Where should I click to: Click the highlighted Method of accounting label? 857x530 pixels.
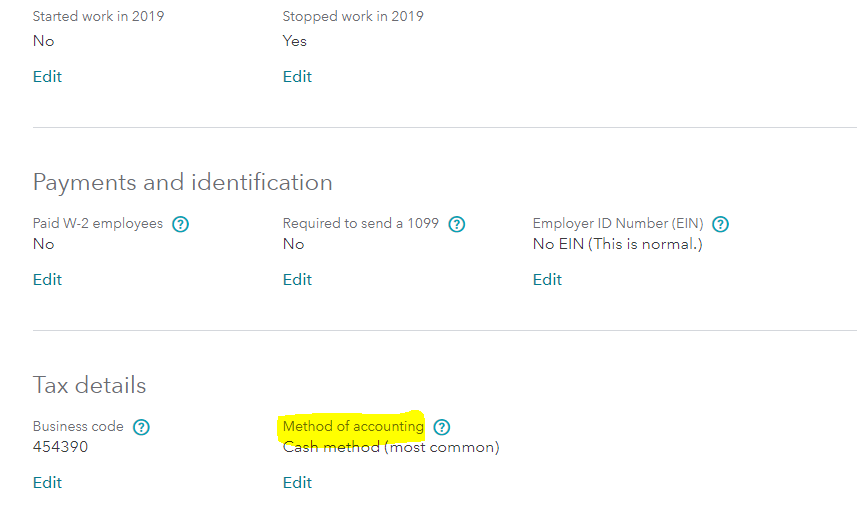(353, 427)
